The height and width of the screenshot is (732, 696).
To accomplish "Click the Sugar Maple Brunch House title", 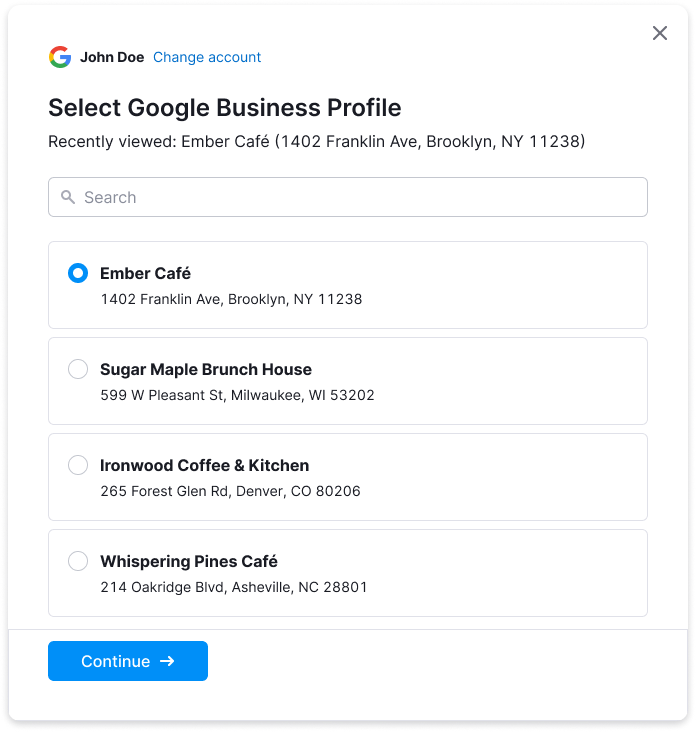I will [x=206, y=369].
